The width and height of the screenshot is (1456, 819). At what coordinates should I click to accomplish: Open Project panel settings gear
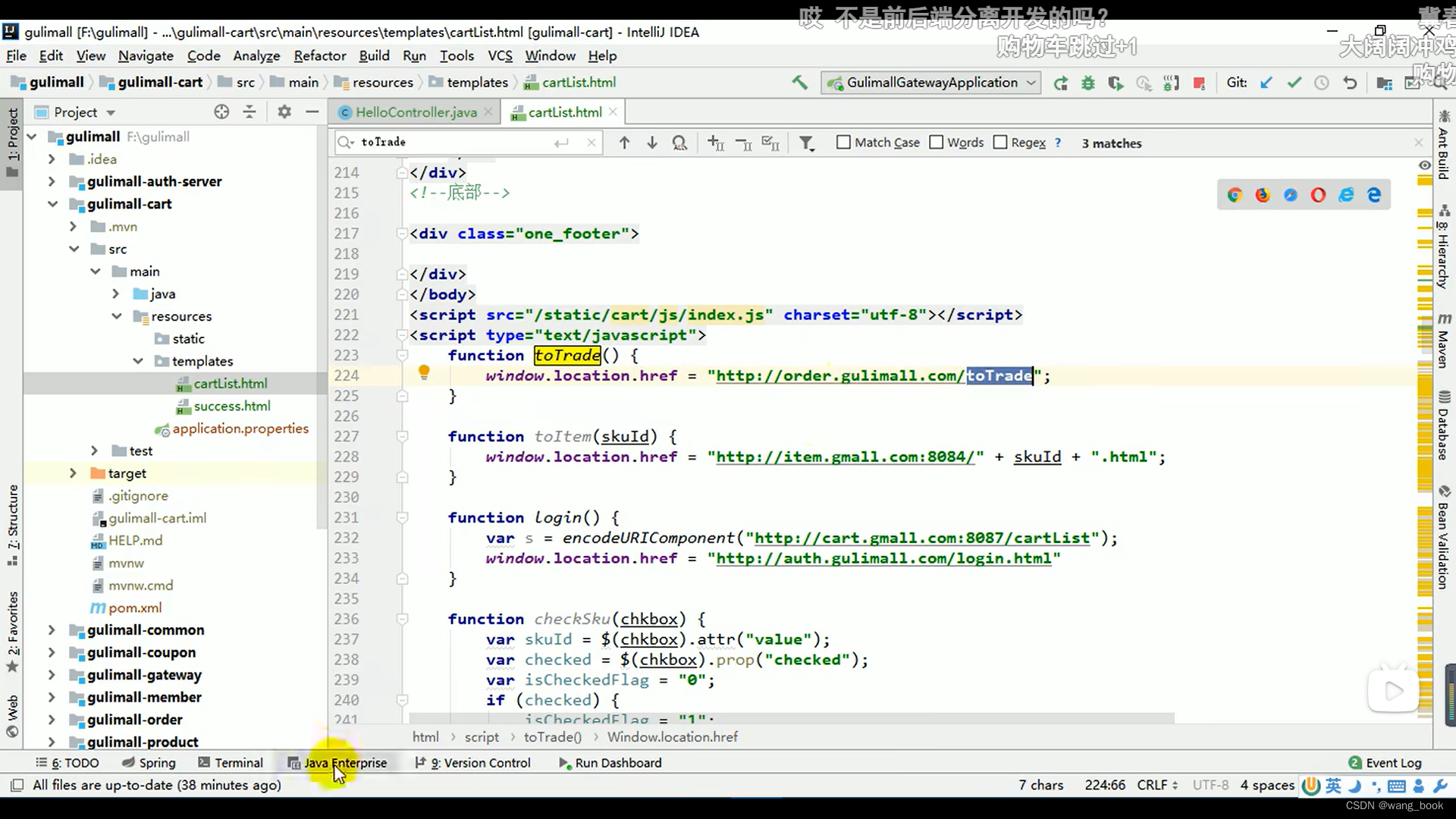pos(284,112)
